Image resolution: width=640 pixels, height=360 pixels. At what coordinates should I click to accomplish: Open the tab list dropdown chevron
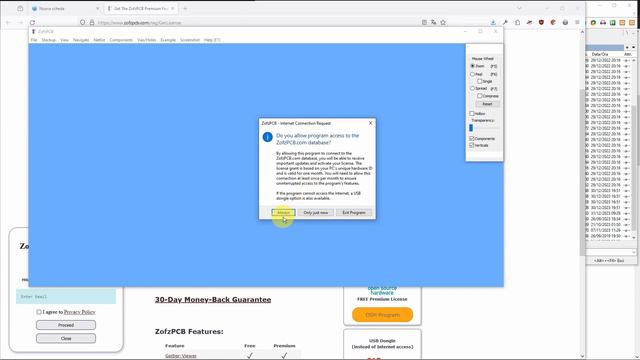tap(519, 8)
